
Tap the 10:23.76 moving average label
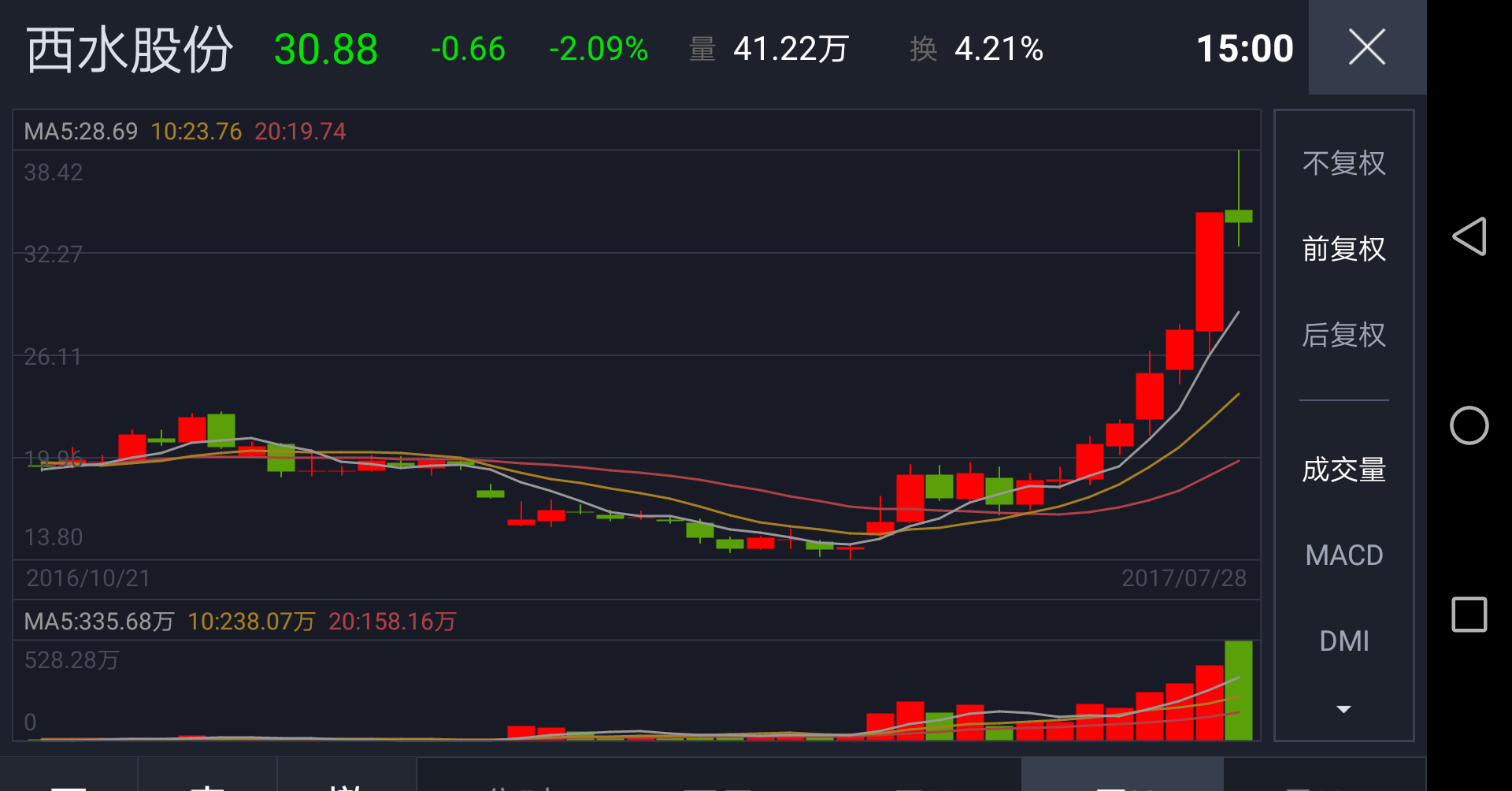(196, 131)
